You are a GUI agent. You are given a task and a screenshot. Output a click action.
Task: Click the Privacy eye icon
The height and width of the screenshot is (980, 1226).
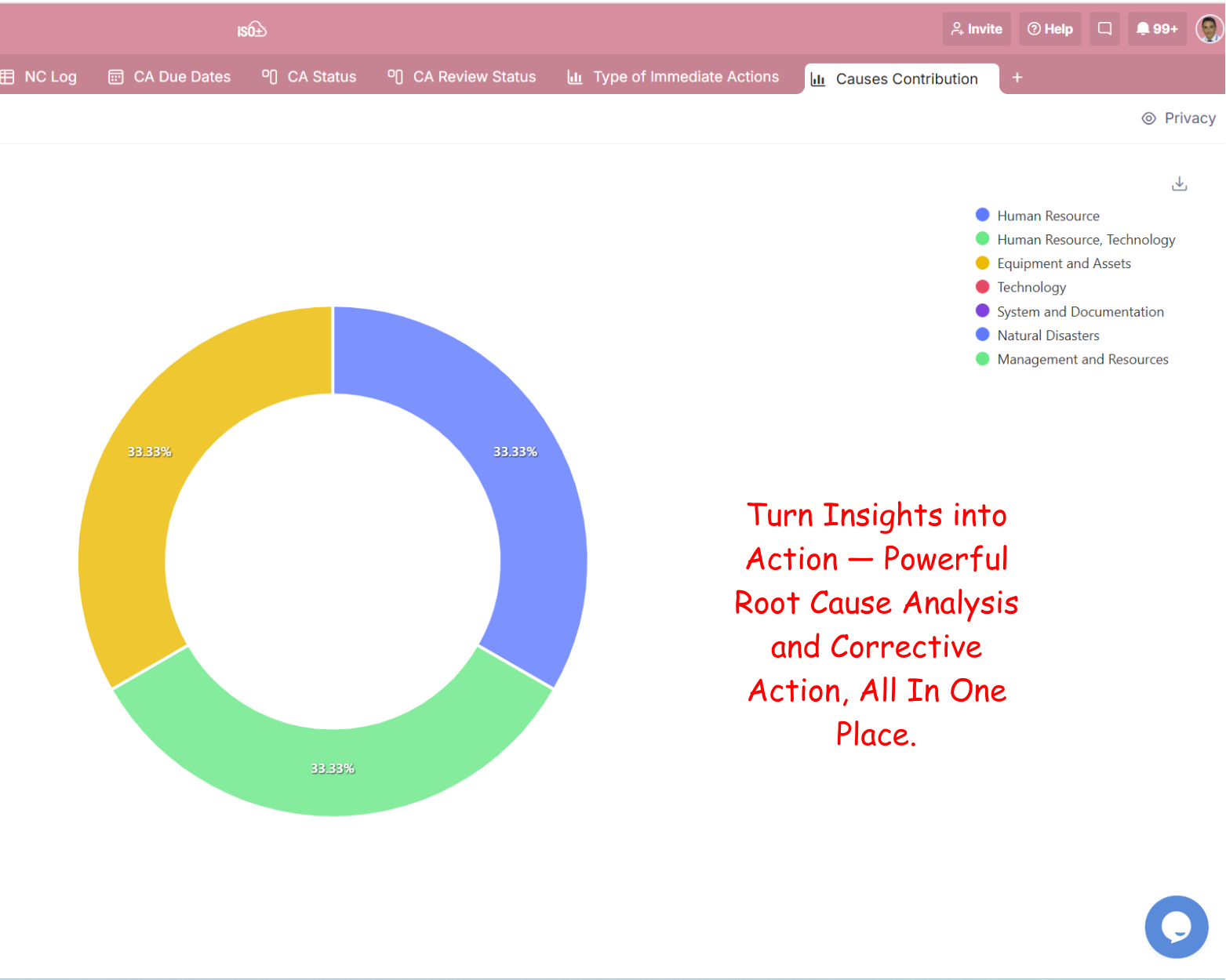pyautogui.click(x=1148, y=118)
